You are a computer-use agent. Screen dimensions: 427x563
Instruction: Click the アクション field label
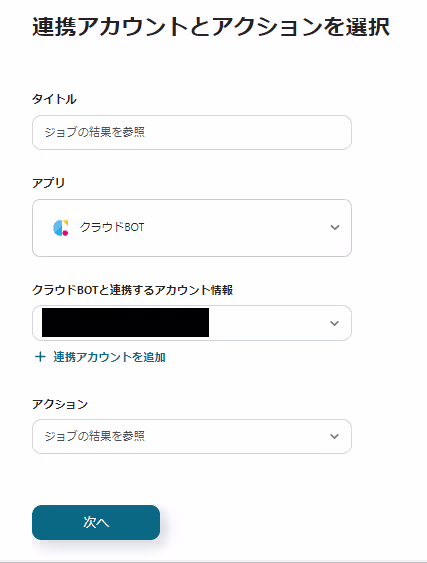click(60, 404)
